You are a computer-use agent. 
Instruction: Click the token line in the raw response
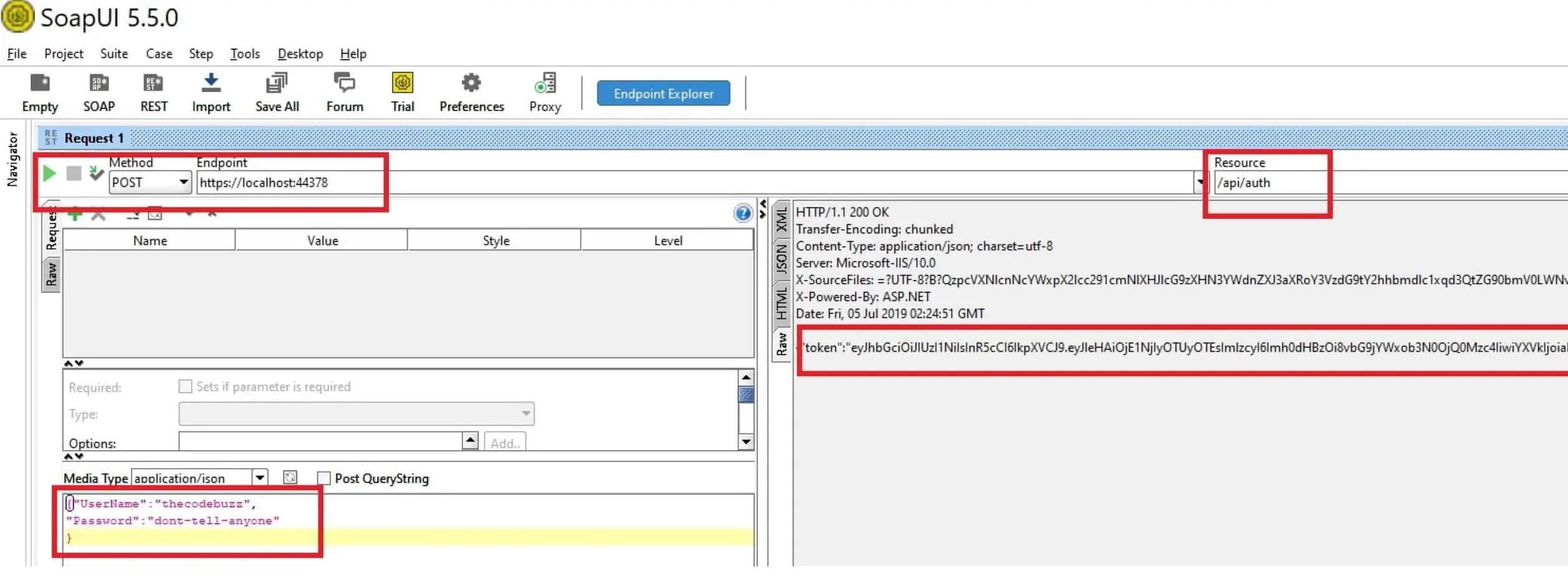[1184, 347]
